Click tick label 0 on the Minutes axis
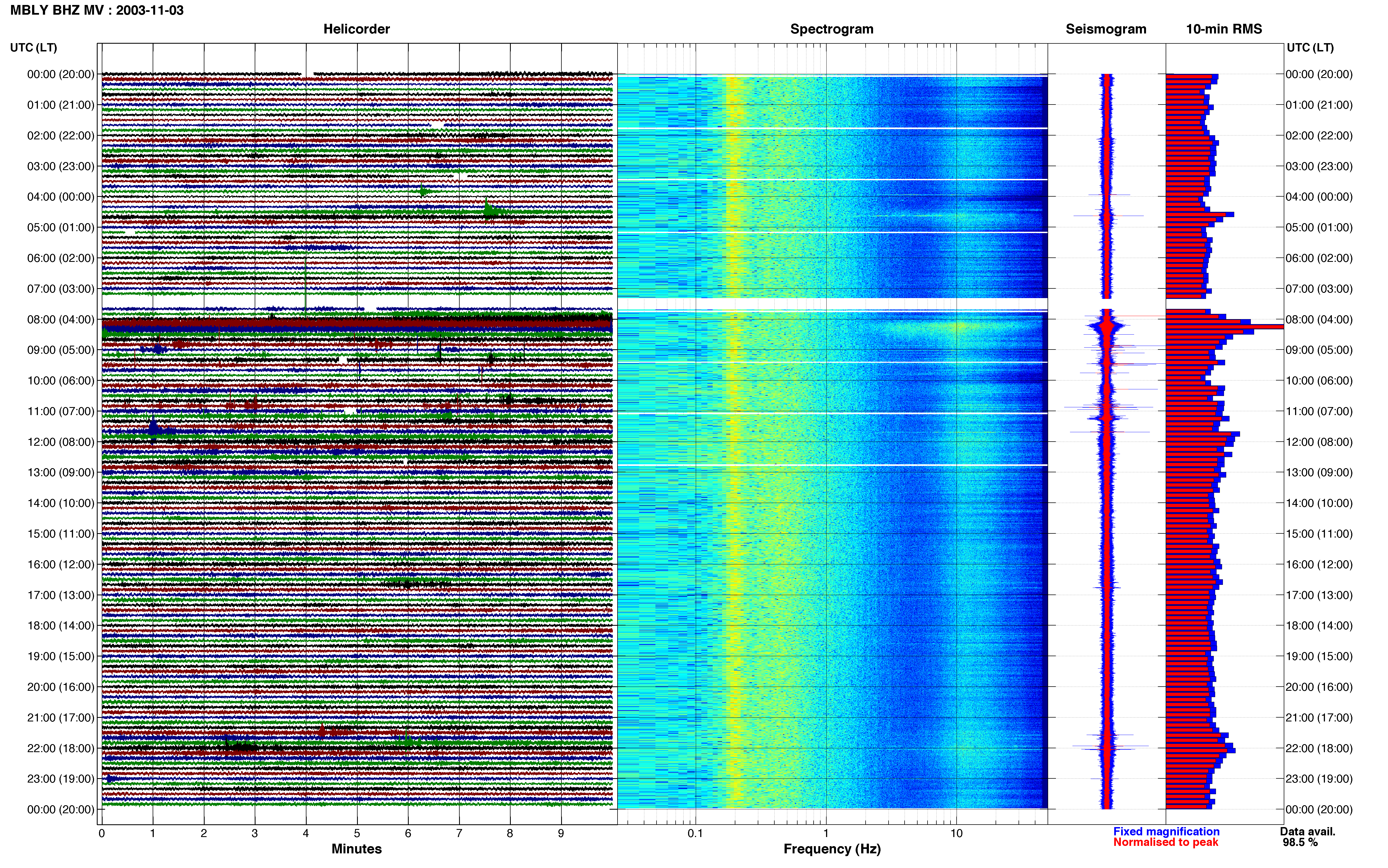The image size is (1388, 868). tap(101, 833)
